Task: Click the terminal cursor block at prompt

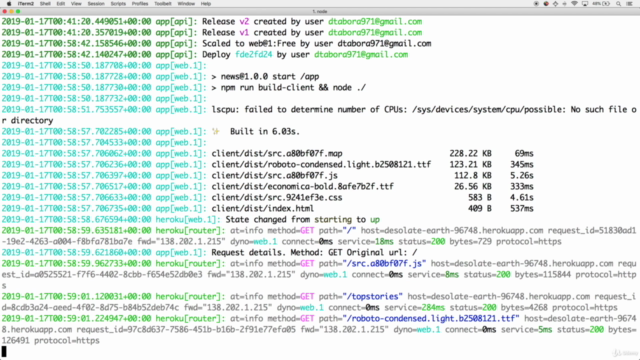Action: [x=4, y=351]
